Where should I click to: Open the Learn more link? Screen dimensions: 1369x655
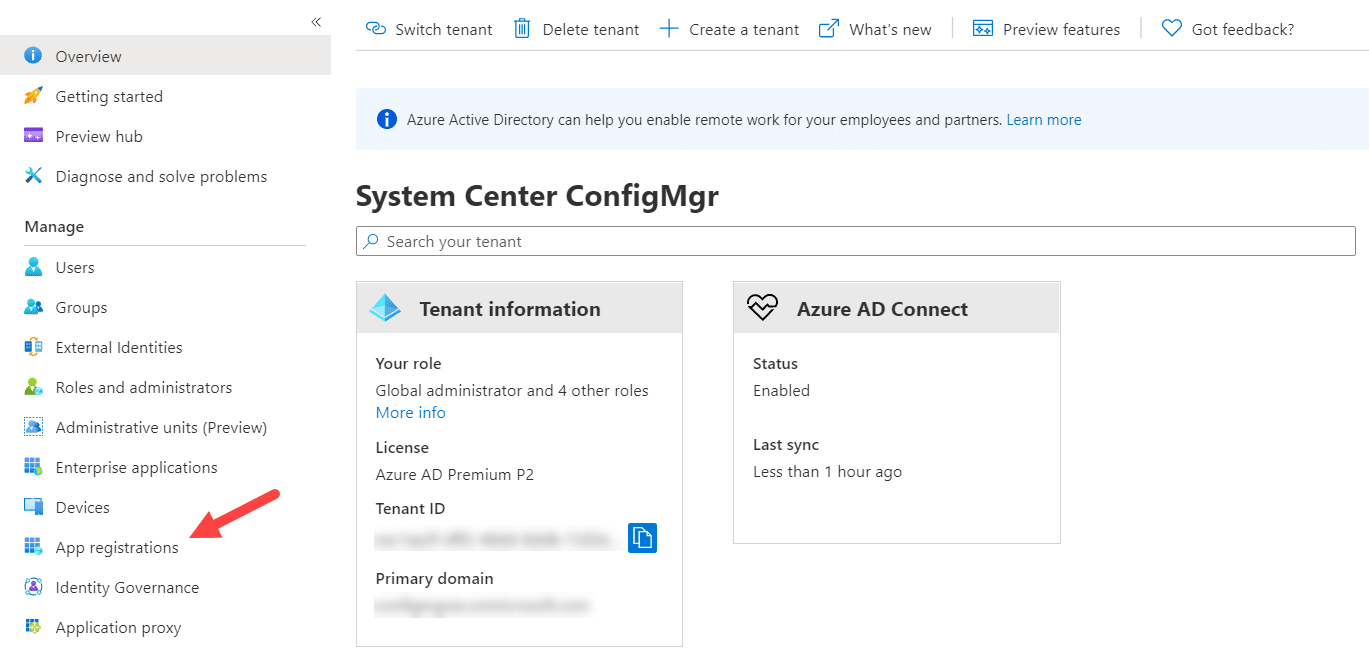point(1043,119)
